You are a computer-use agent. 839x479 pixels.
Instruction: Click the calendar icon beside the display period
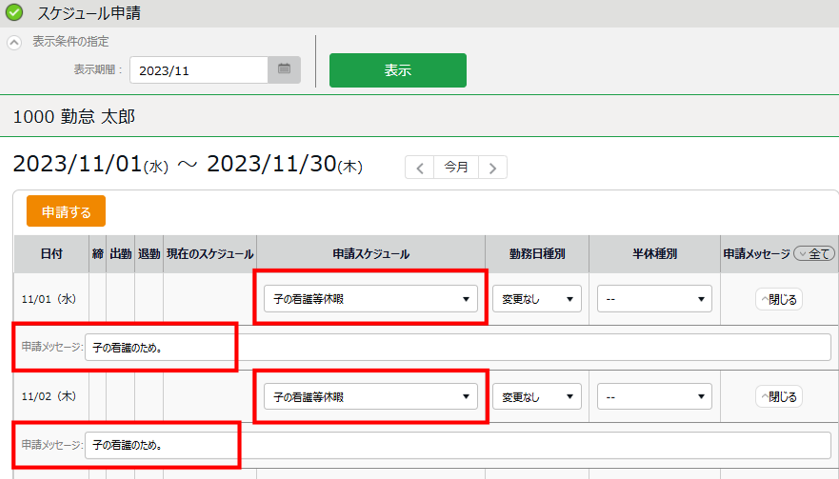pyautogui.click(x=284, y=70)
